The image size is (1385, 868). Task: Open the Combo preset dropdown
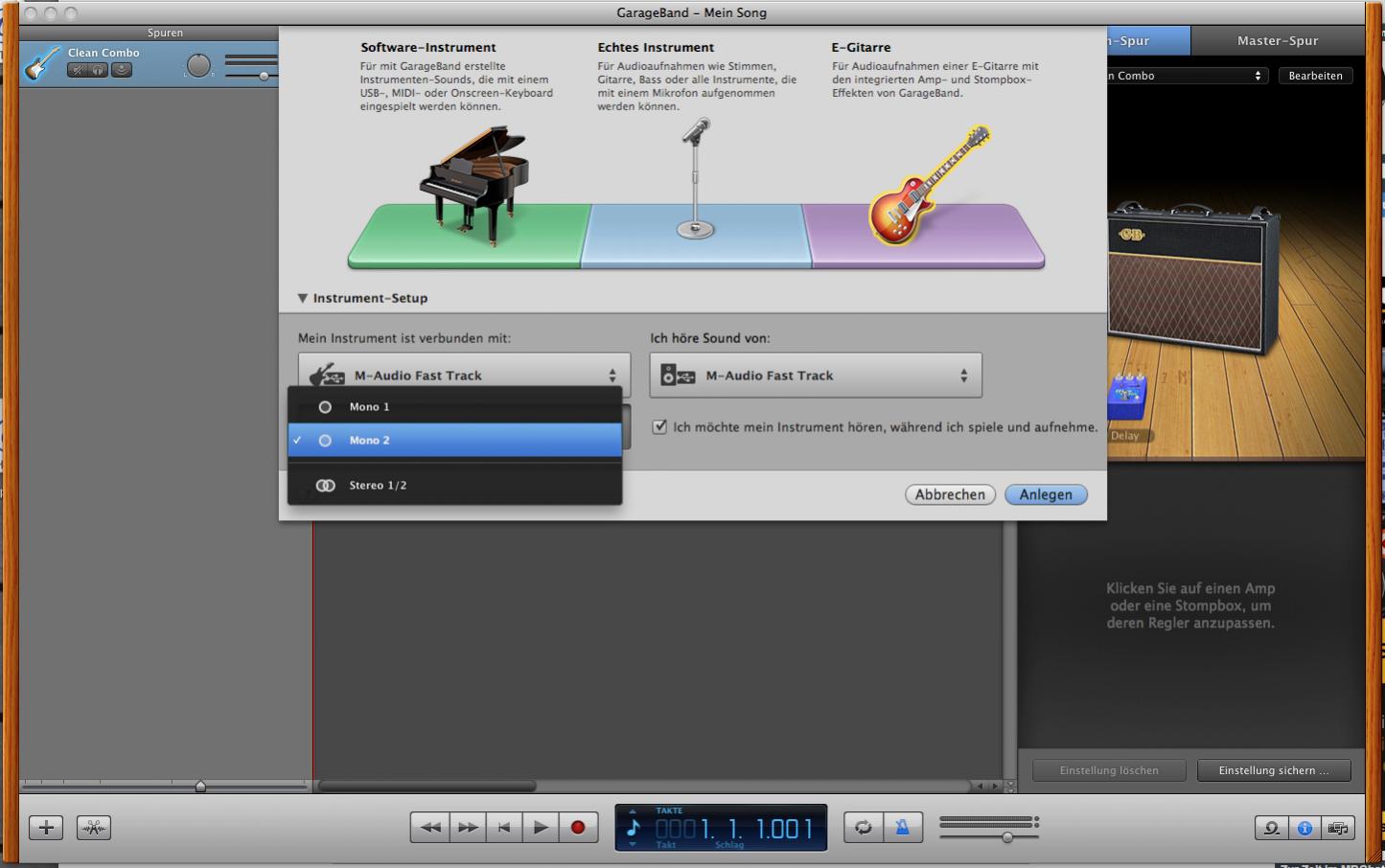[1187, 76]
